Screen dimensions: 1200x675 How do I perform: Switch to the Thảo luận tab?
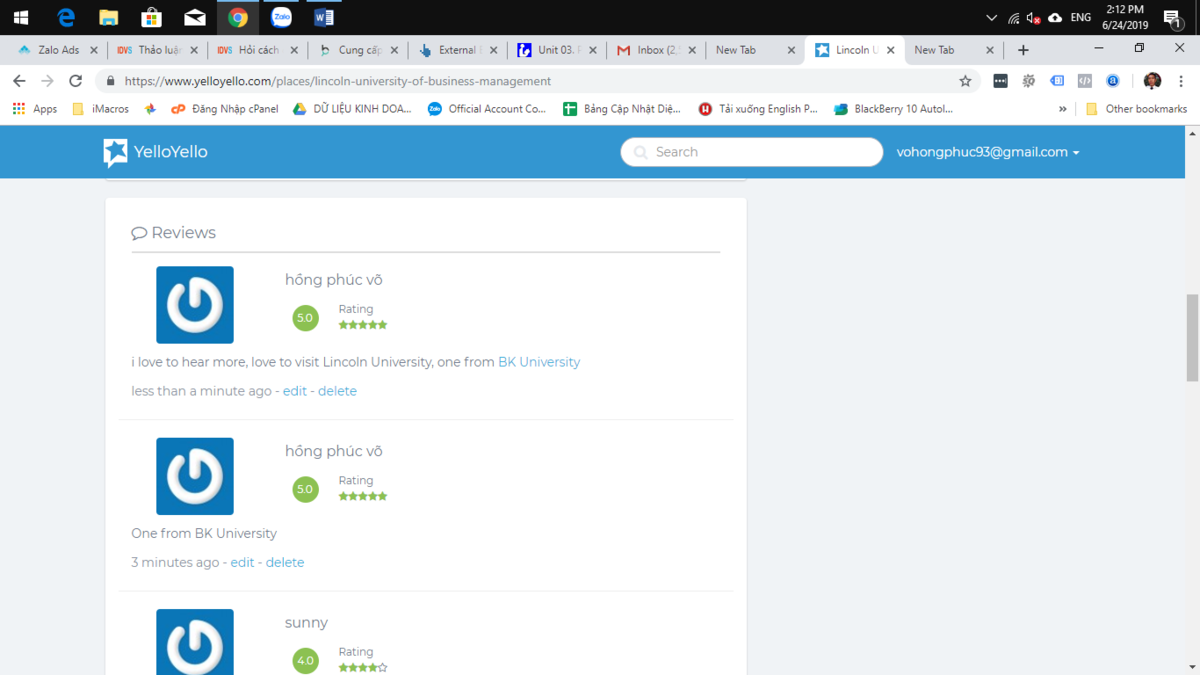(157, 50)
